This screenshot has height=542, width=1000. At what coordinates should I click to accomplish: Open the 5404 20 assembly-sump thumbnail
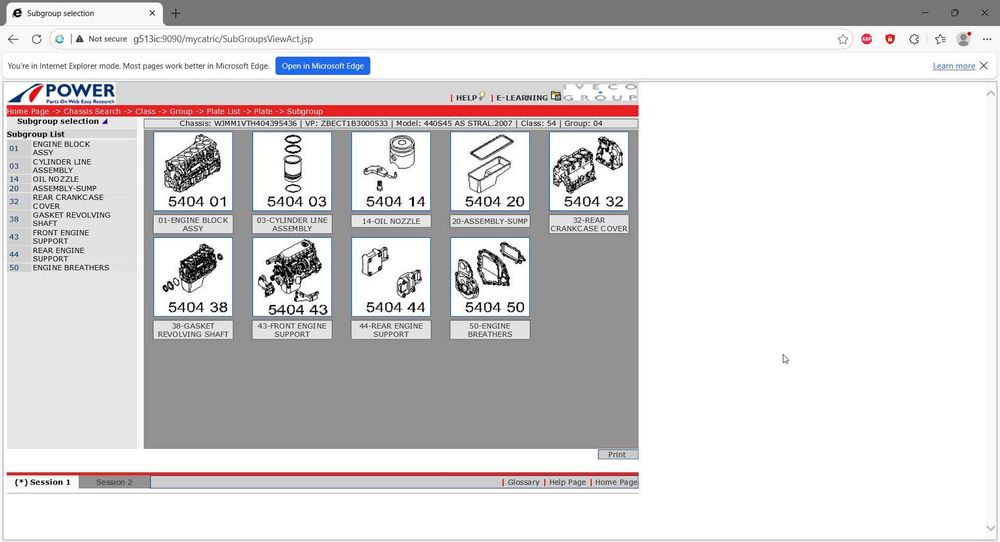pyautogui.click(x=490, y=172)
